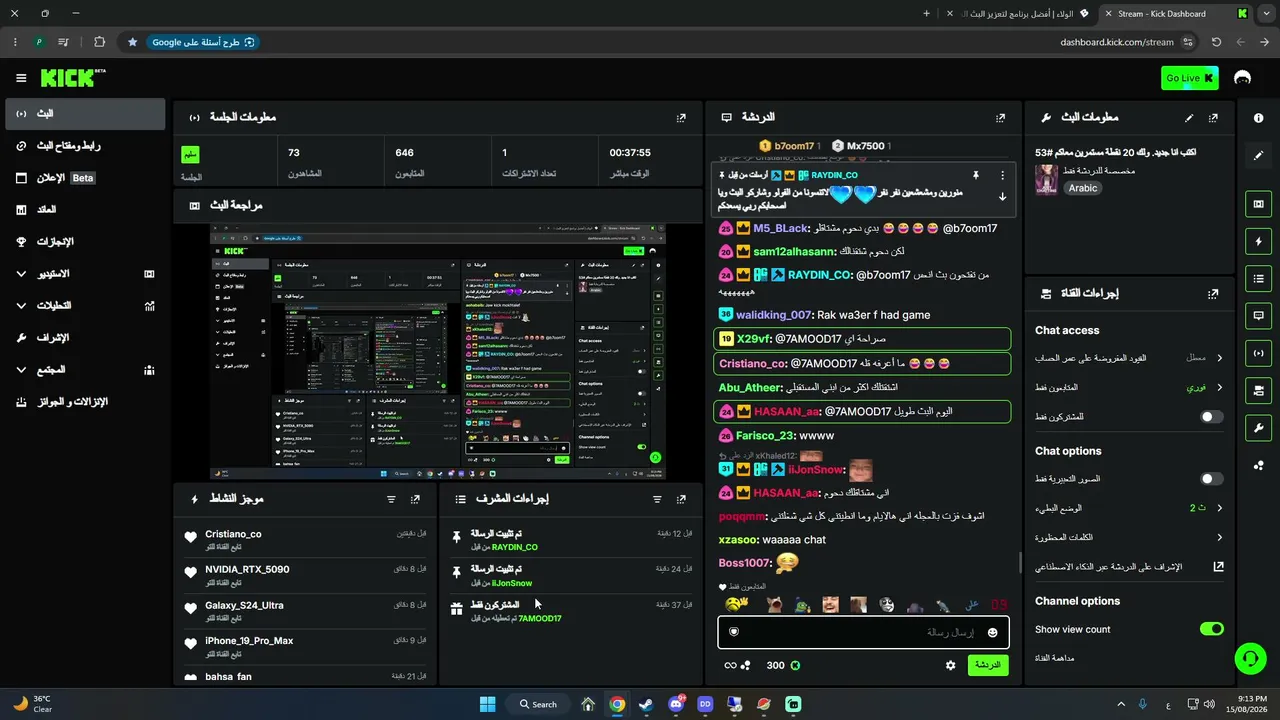Click the info icon in right rail
The height and width of the screenshot is (720, 1280).
pos(1258,118)
